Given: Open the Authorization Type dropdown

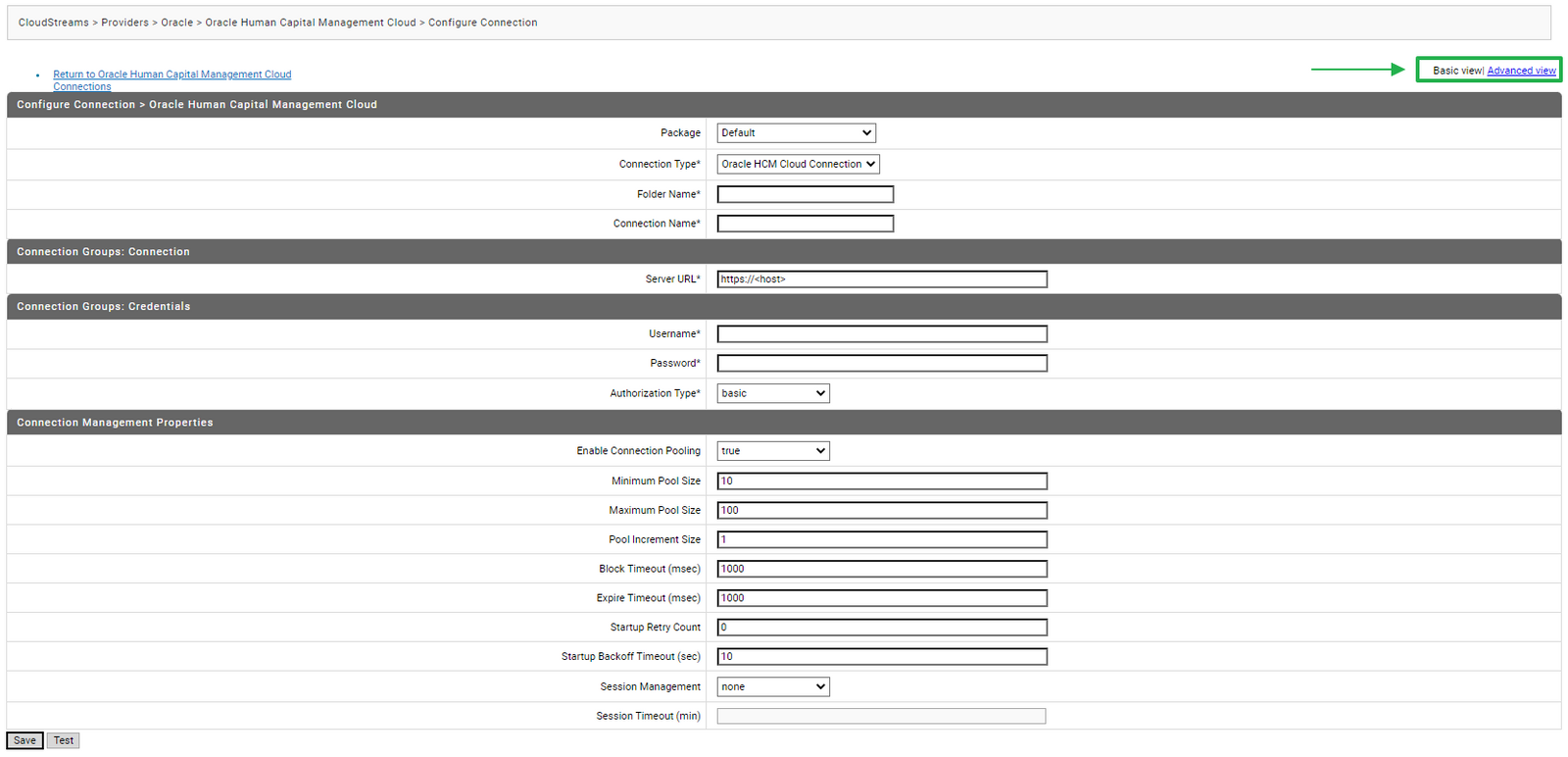Looking at the screenshot, I should pyautogui.click(x=772, y=393).
